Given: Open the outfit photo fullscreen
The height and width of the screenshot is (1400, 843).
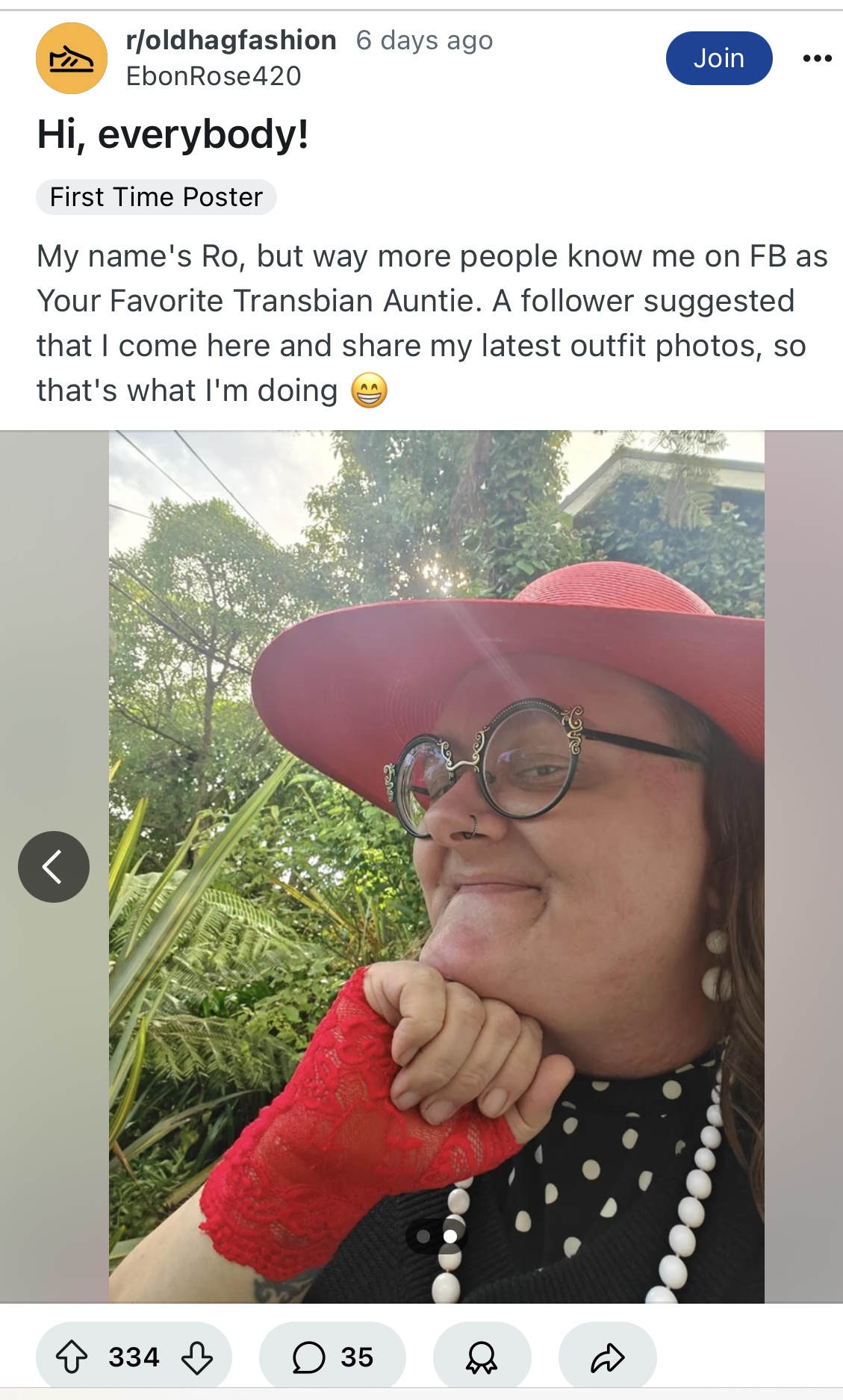Looking at the screenshot, I should coord(437,866).
